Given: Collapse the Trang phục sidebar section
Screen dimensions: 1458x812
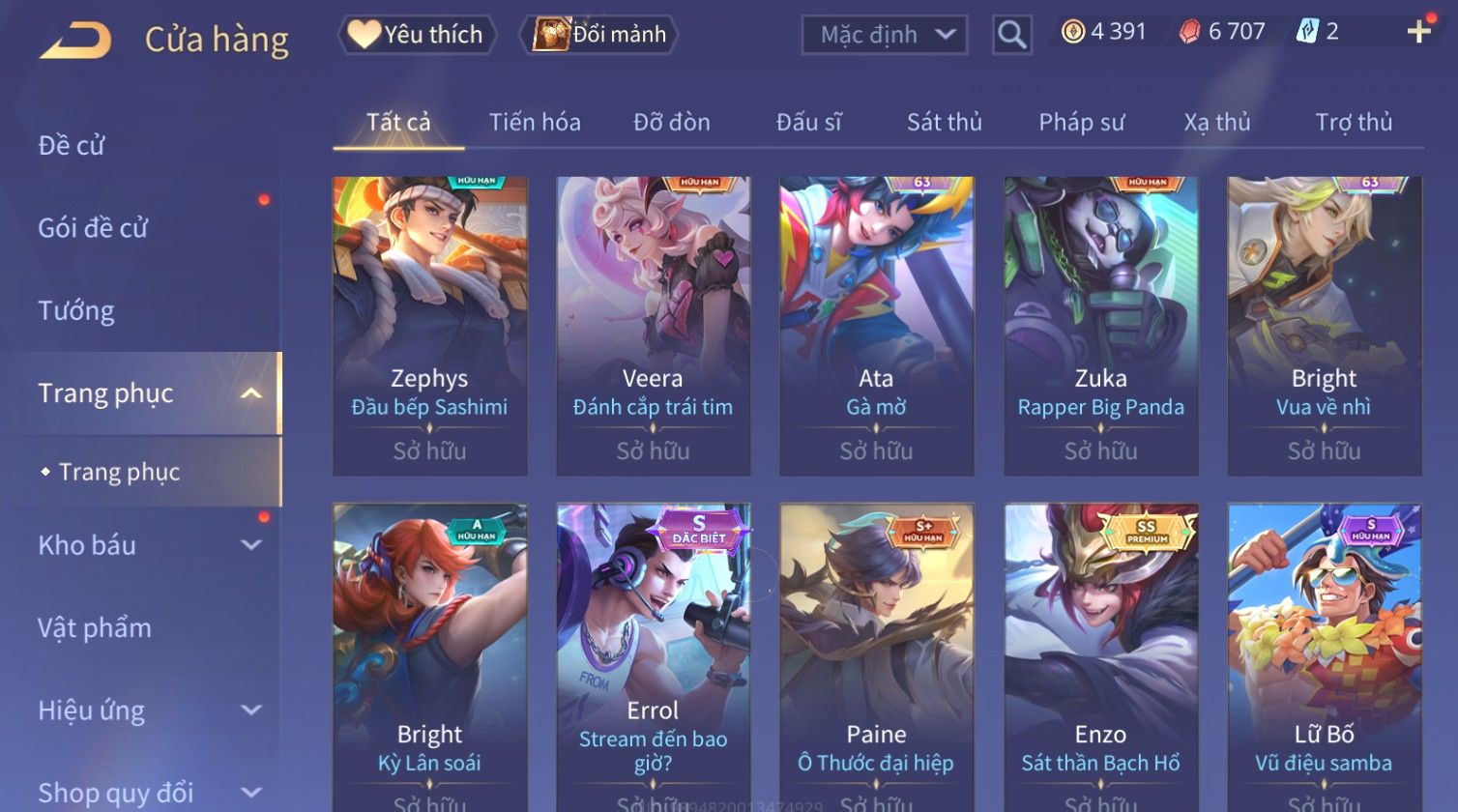Looking at the screenshot, I should tap(251, 393).
